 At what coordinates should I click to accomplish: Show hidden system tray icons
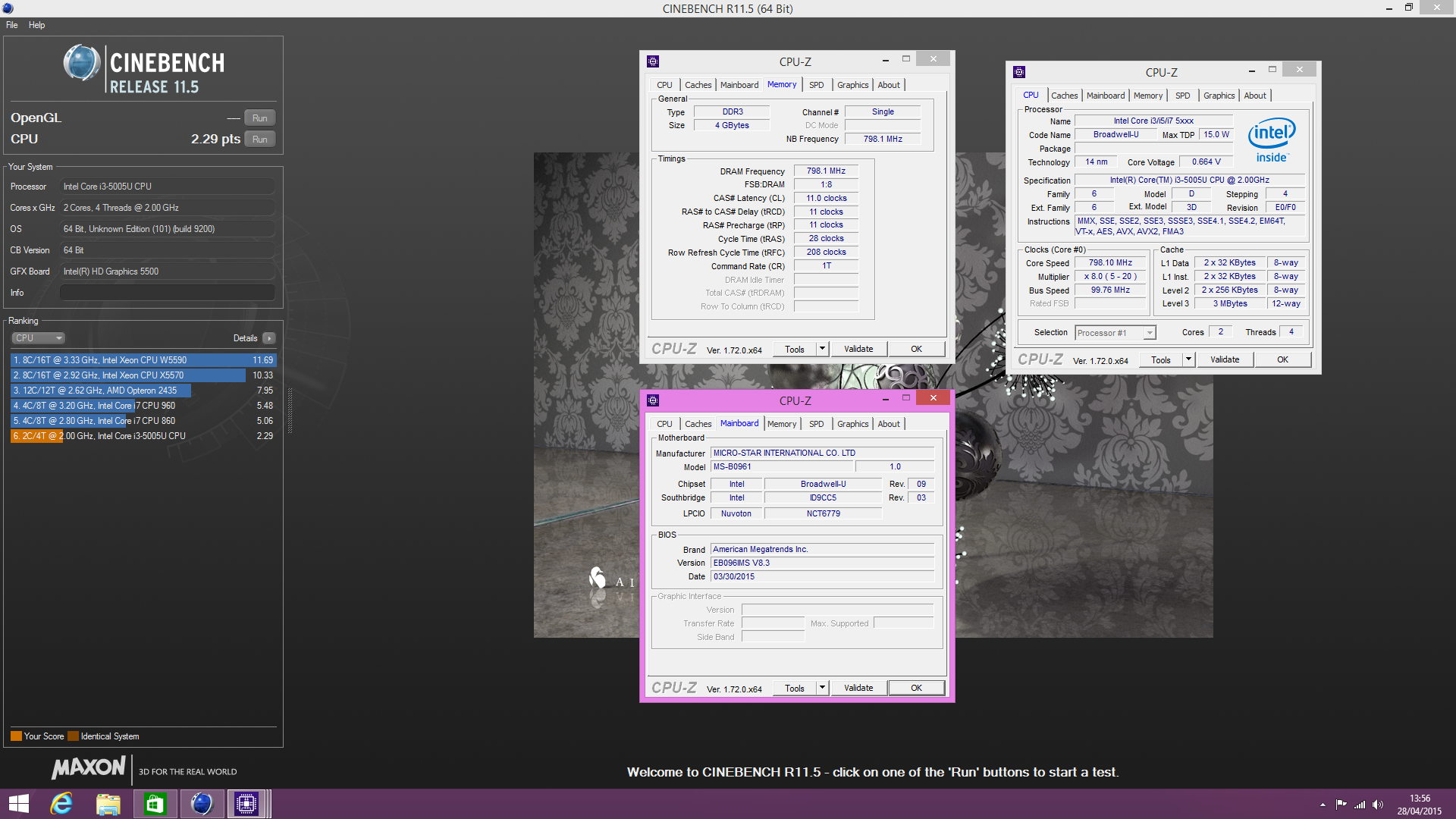pos(1323,805)
